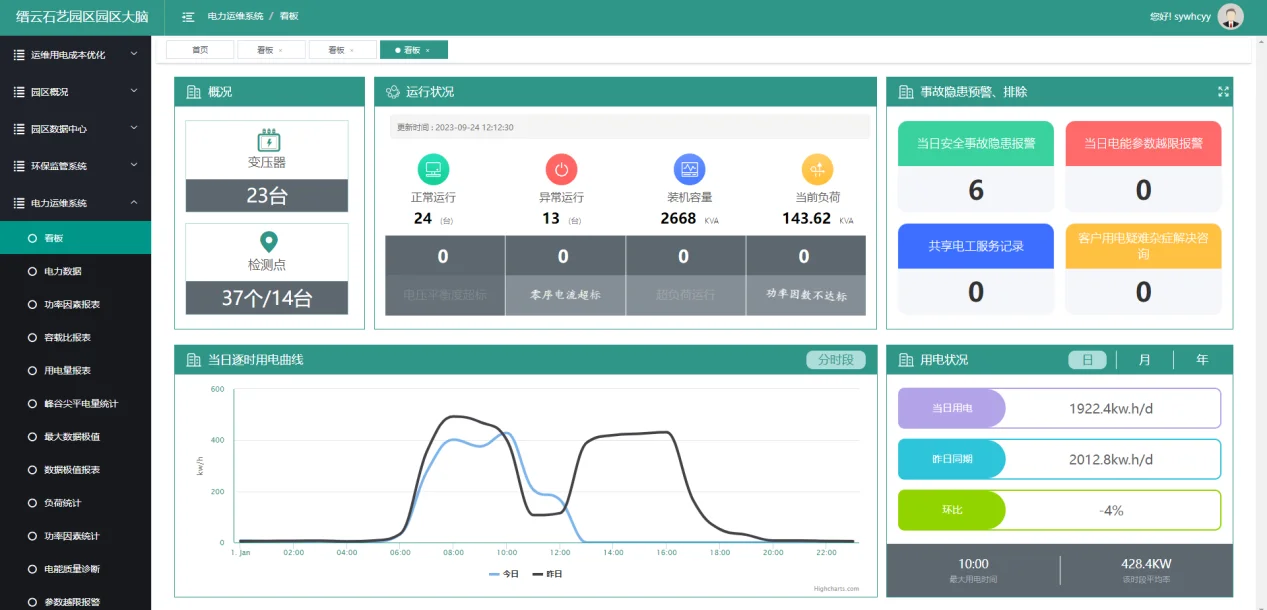The height and width of the screenshot is (610, 1267).
Task: Expand 园区数据中心 with its chevron
Action: pos(134,128)
